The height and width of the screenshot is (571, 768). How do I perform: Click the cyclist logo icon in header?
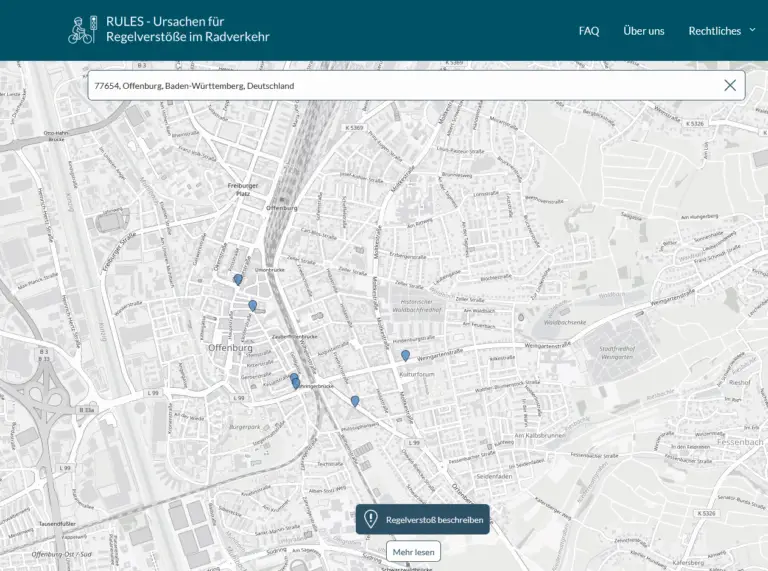pyautogui.click(x=82, y=30)
